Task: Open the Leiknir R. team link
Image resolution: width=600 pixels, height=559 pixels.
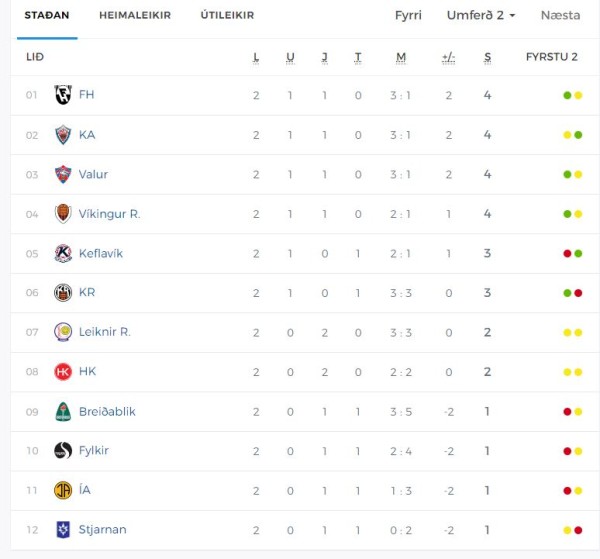Action: pyautogui.click(x=105, y=332)
